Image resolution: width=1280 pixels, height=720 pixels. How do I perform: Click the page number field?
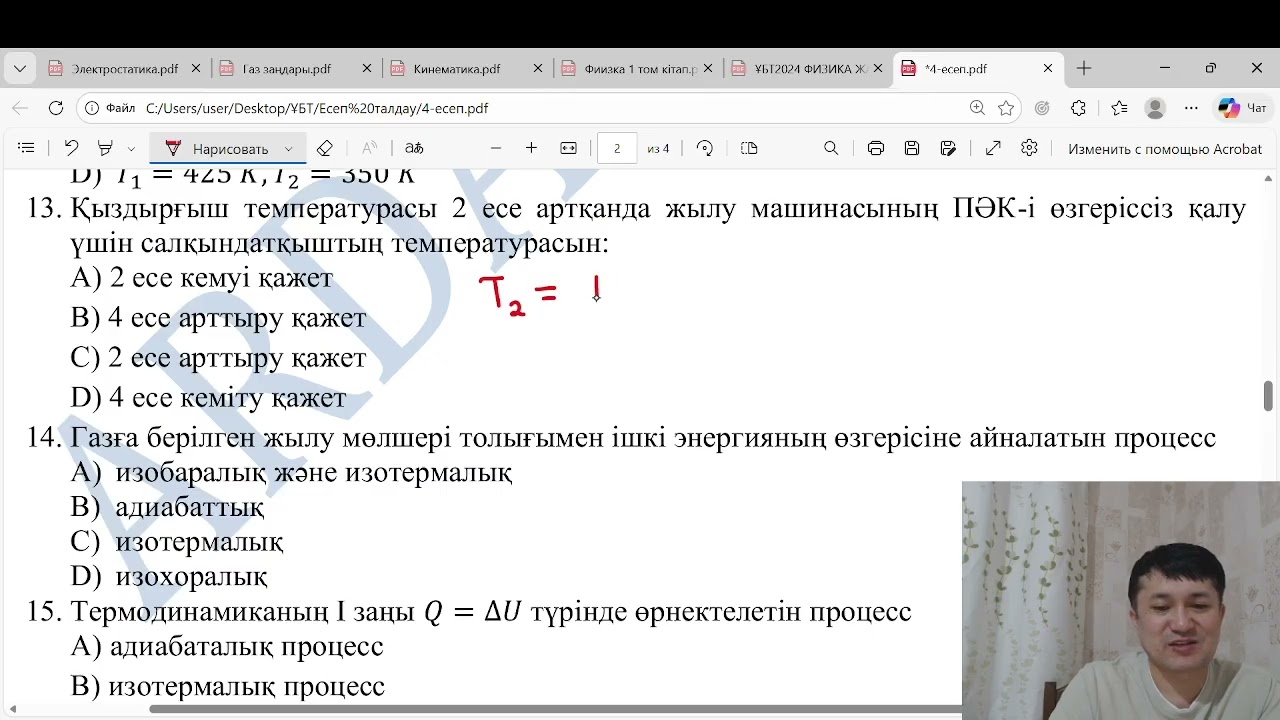tap(617, 148)
